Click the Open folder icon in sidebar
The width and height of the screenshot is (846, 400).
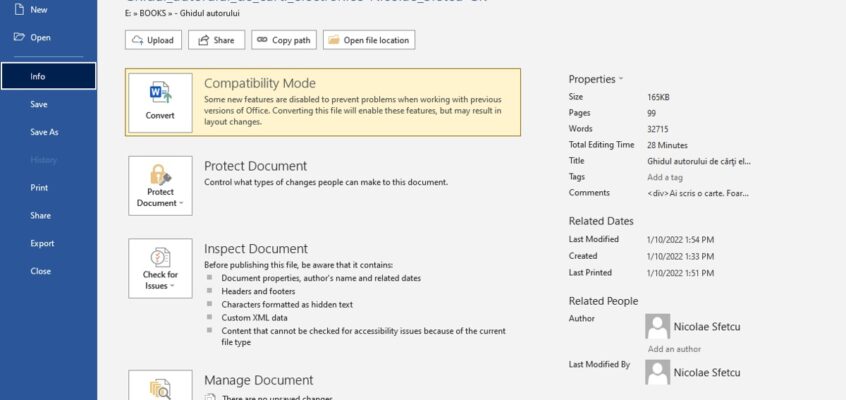click(19, 37)
